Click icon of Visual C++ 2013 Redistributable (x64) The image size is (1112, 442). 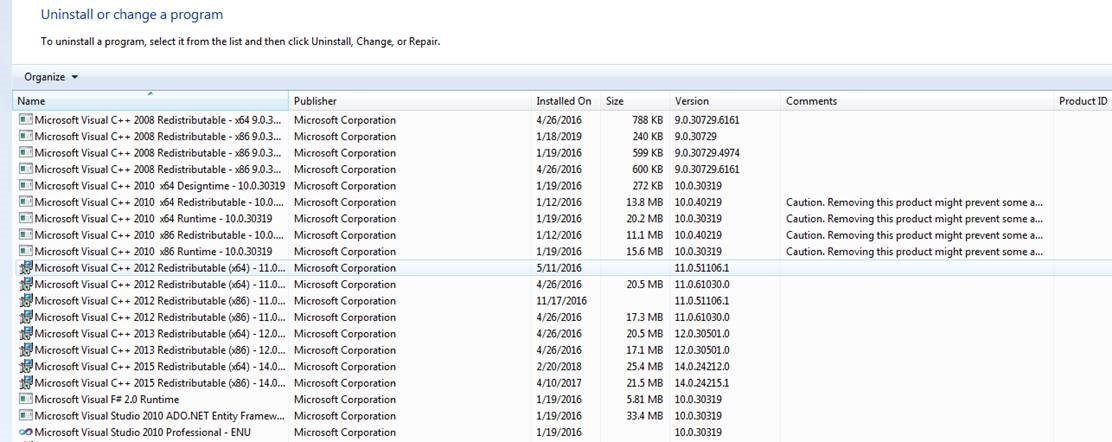pos(26,334)
